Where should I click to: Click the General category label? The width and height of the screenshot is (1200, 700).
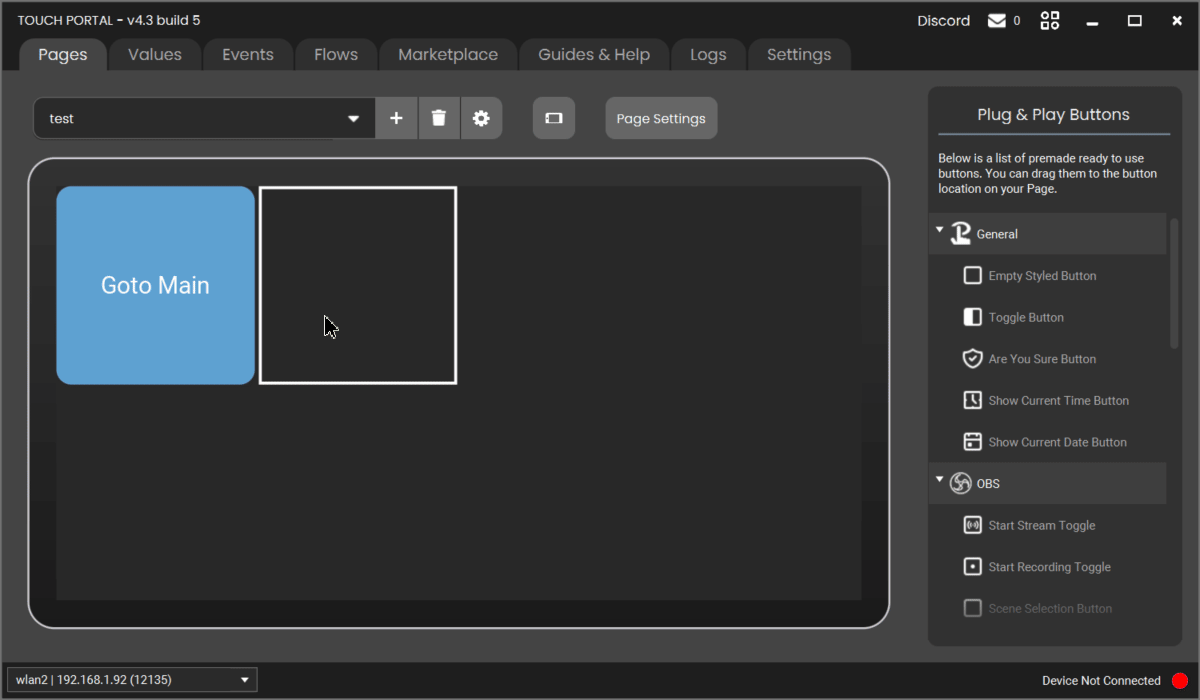point(997,234)
